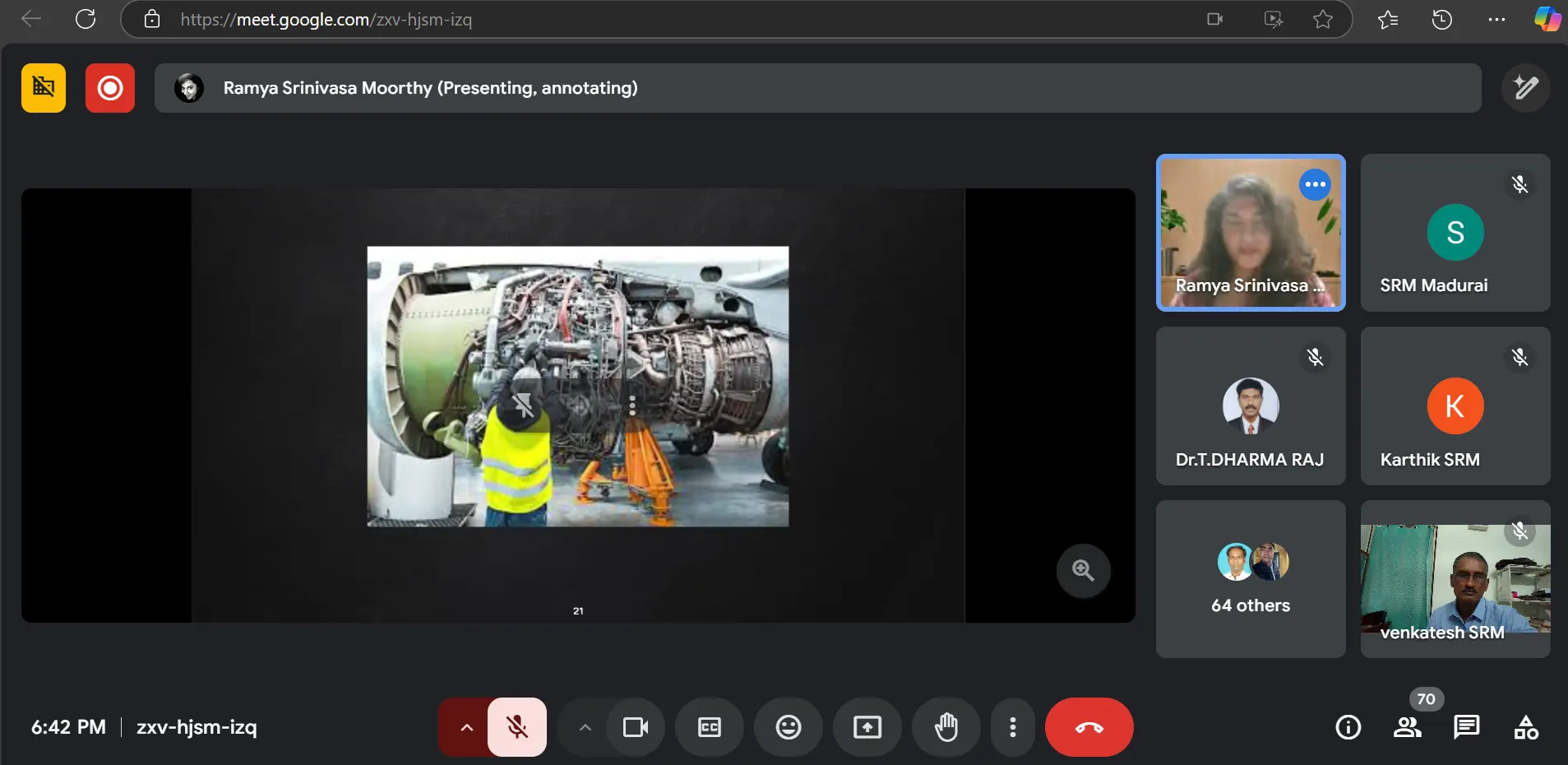Toggle the camera on or off
The height and width of the screenshot is (765, 1568).
[x=636, y=727]
